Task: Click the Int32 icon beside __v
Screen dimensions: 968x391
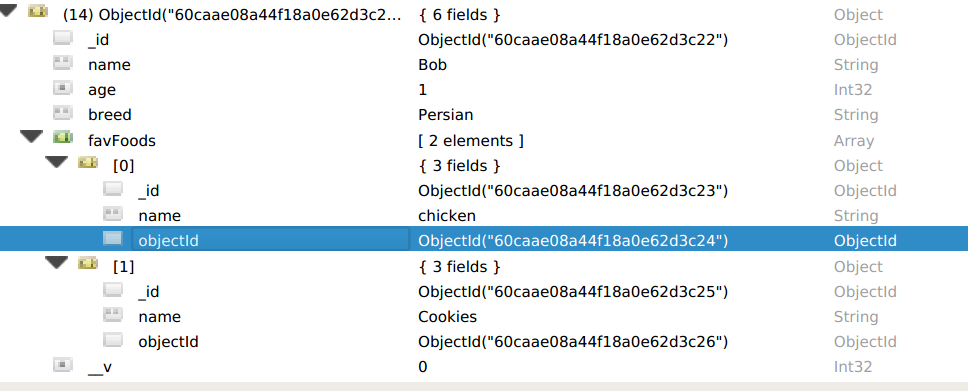Action: click(x=63, y=364)
